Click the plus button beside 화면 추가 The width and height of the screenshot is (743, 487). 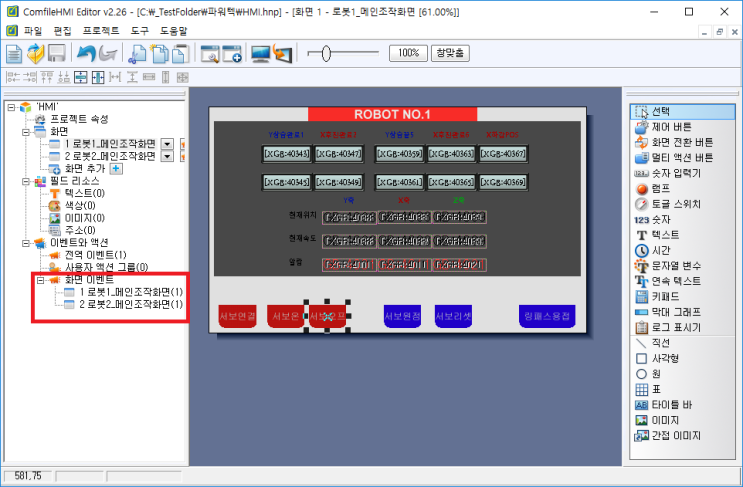[x=116, y=169]
